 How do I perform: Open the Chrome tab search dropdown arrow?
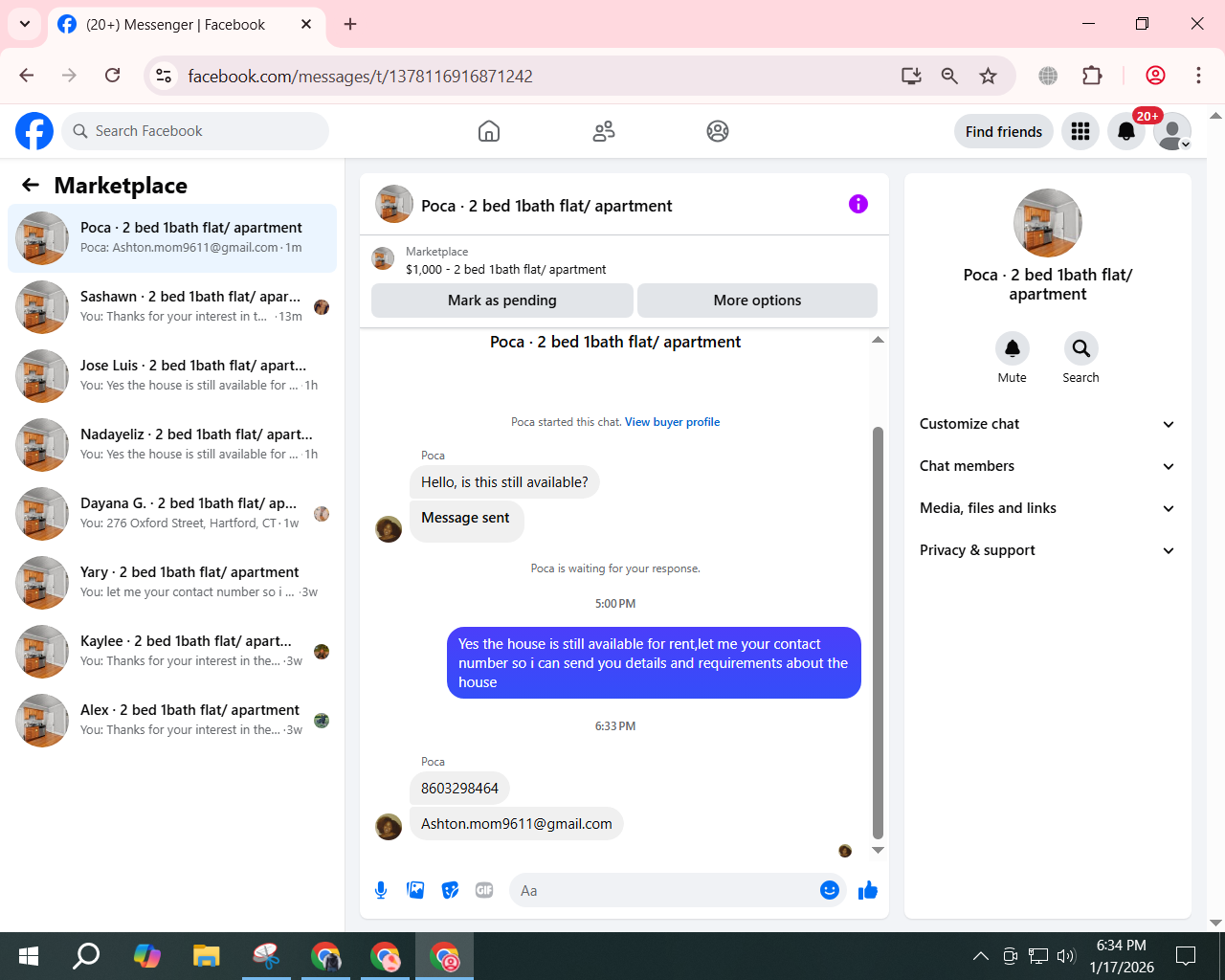point(25,24)
